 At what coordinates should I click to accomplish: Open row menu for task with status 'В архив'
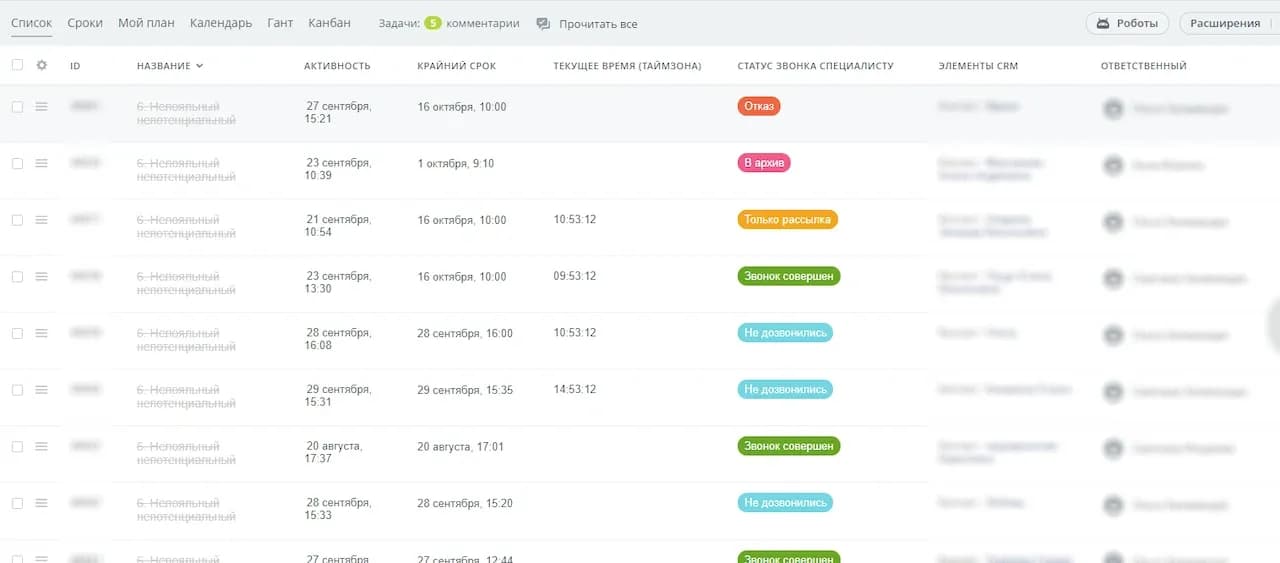click(x=42, y=163)
